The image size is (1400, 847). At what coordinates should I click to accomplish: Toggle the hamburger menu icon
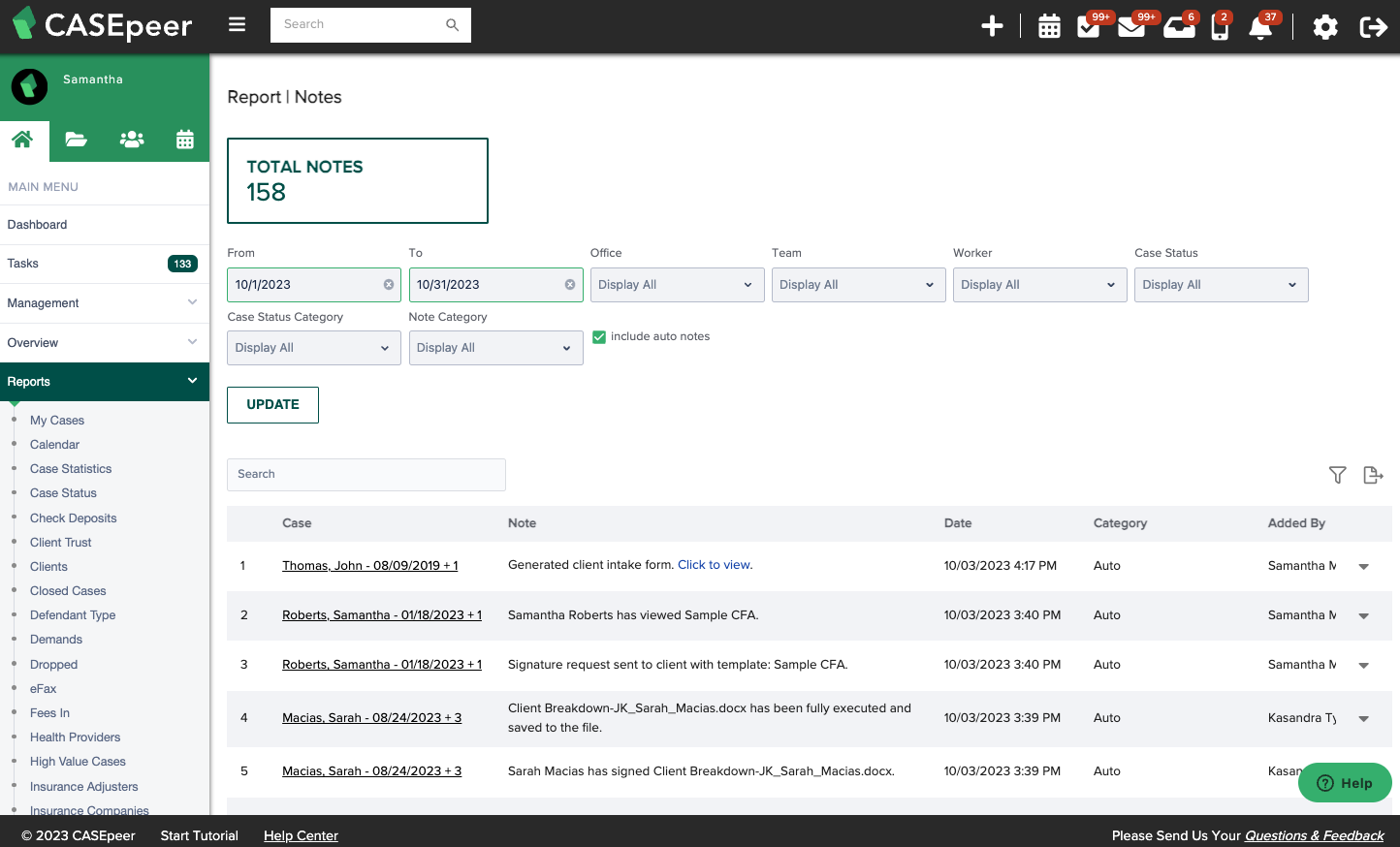point(237,24)
